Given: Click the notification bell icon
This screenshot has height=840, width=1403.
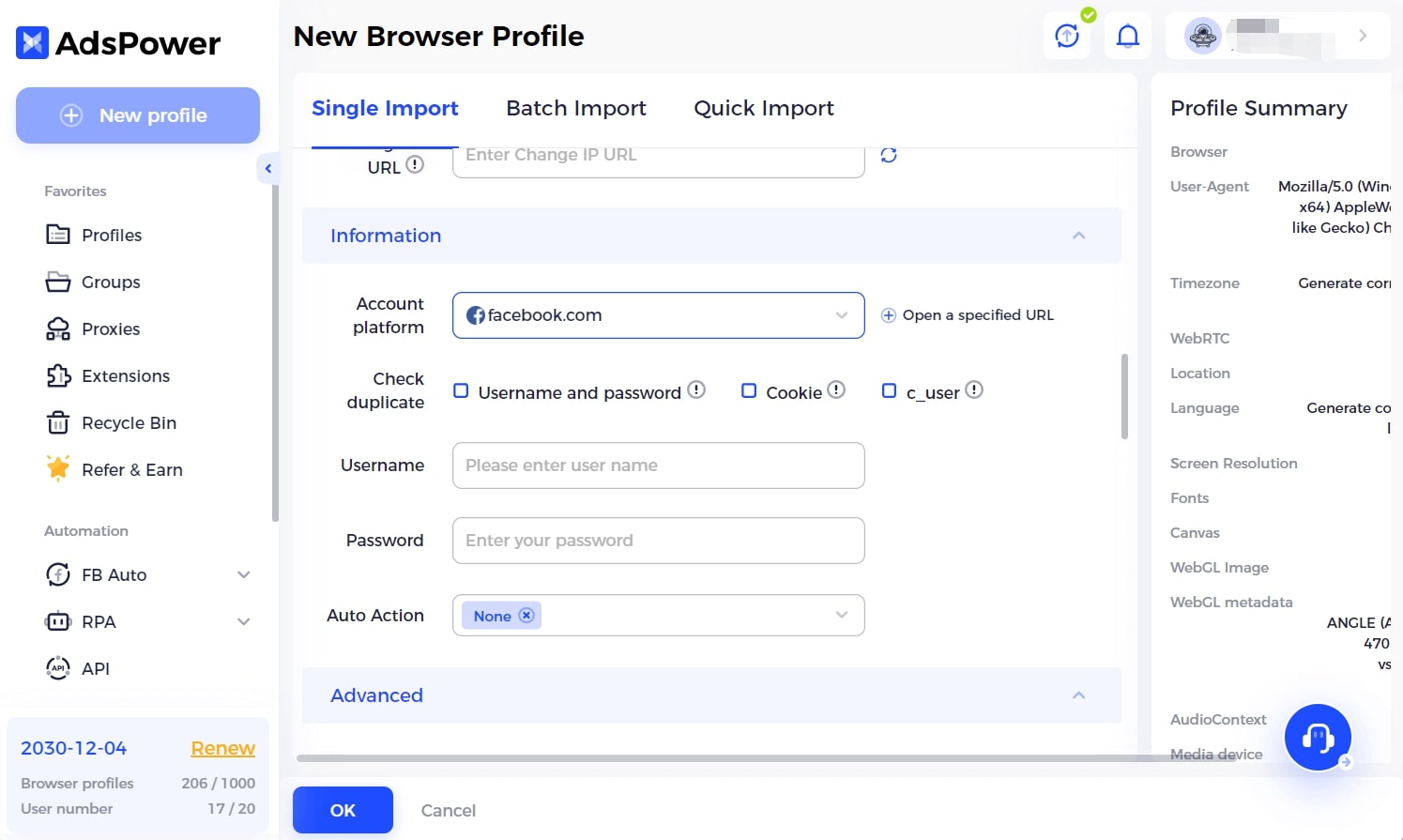Looking at the screenshot, I should (x=1127, y=37).
